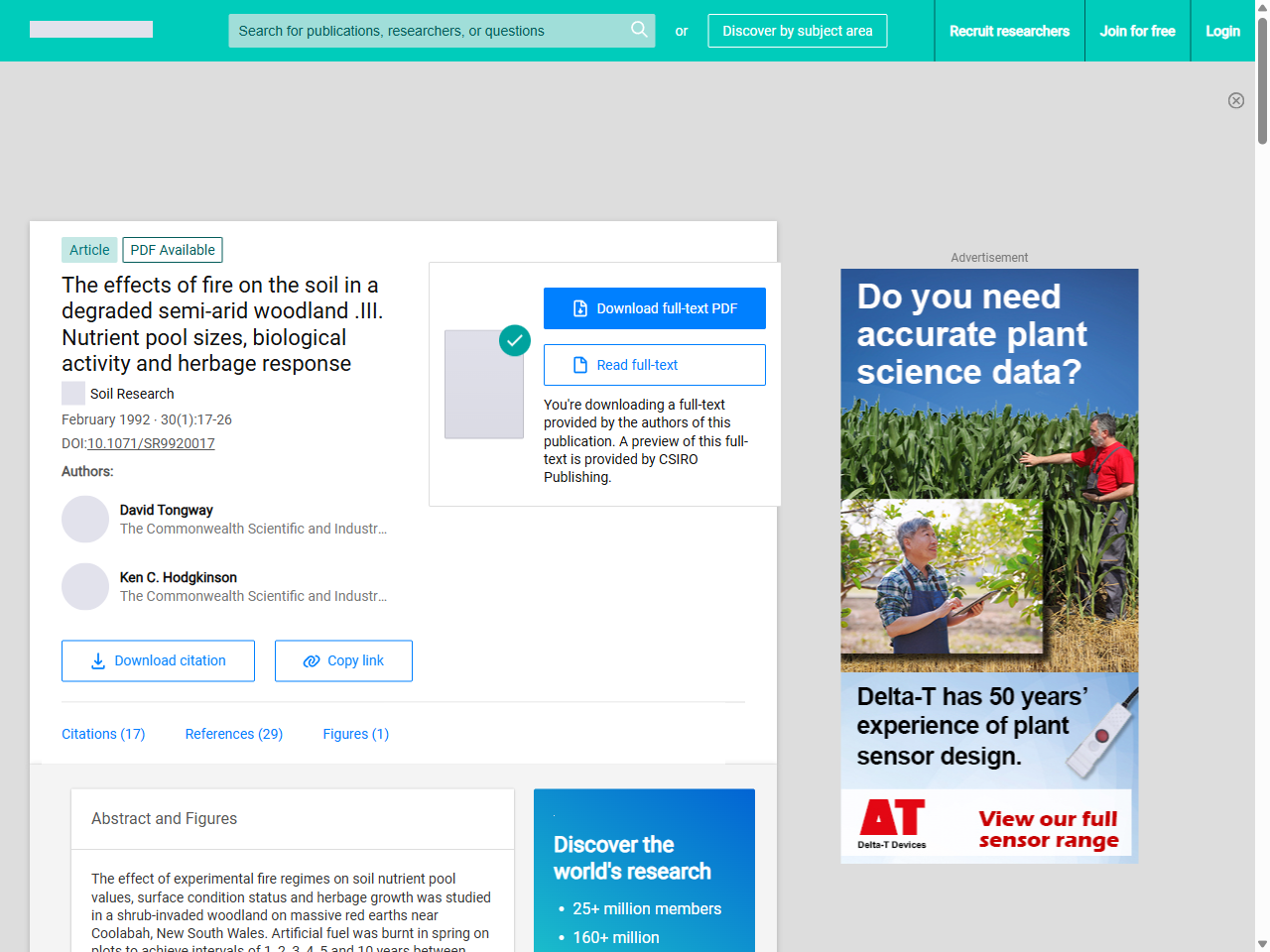Click David Tongway's affiliation text

pyautogui.click(x=254, y=529)
